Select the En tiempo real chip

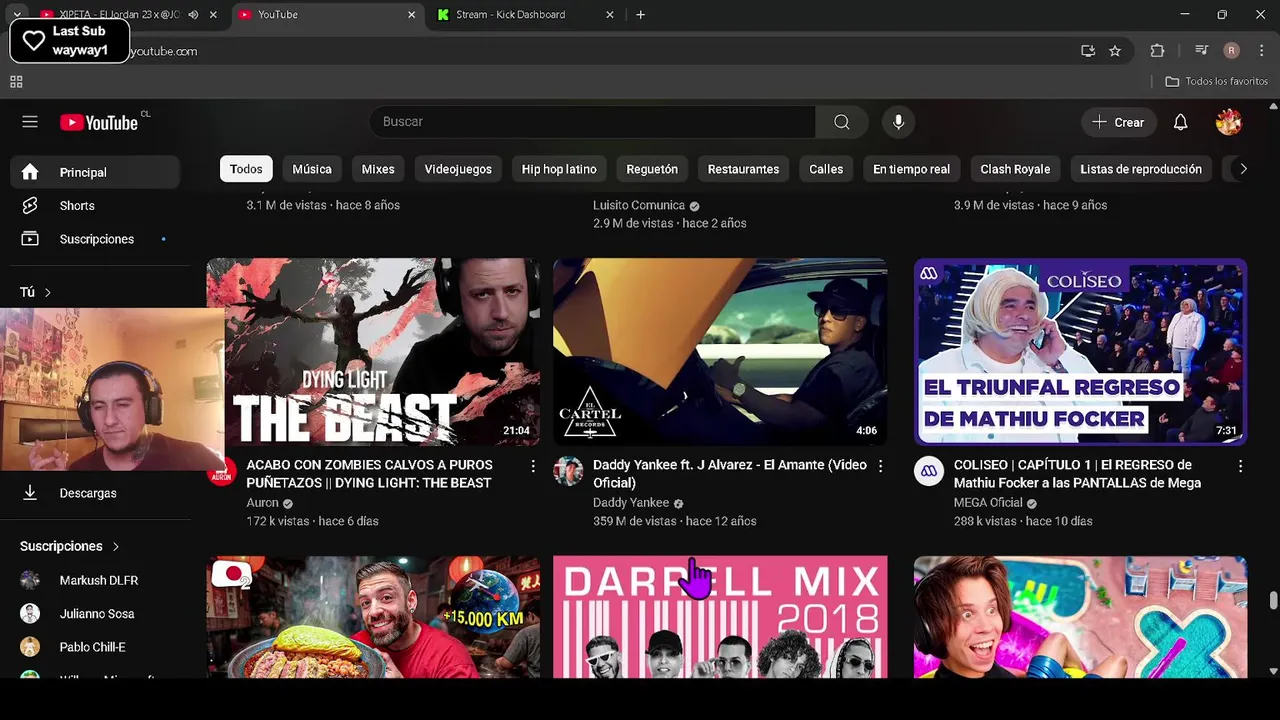click(911, 169)
